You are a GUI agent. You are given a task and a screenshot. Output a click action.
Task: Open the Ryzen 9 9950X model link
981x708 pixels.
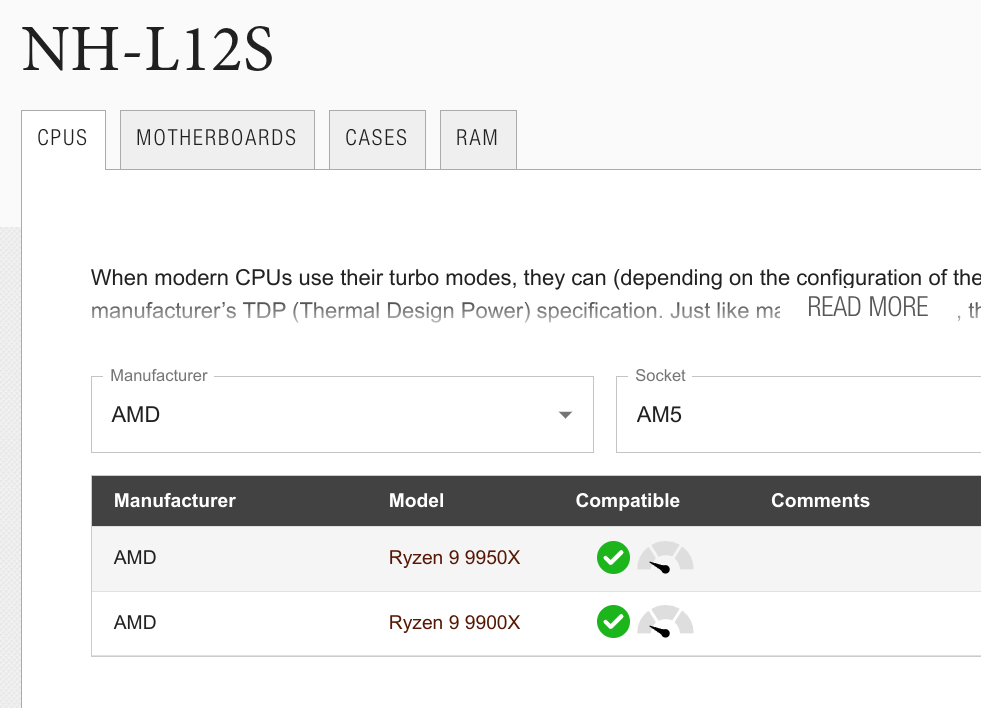[454, 558]
